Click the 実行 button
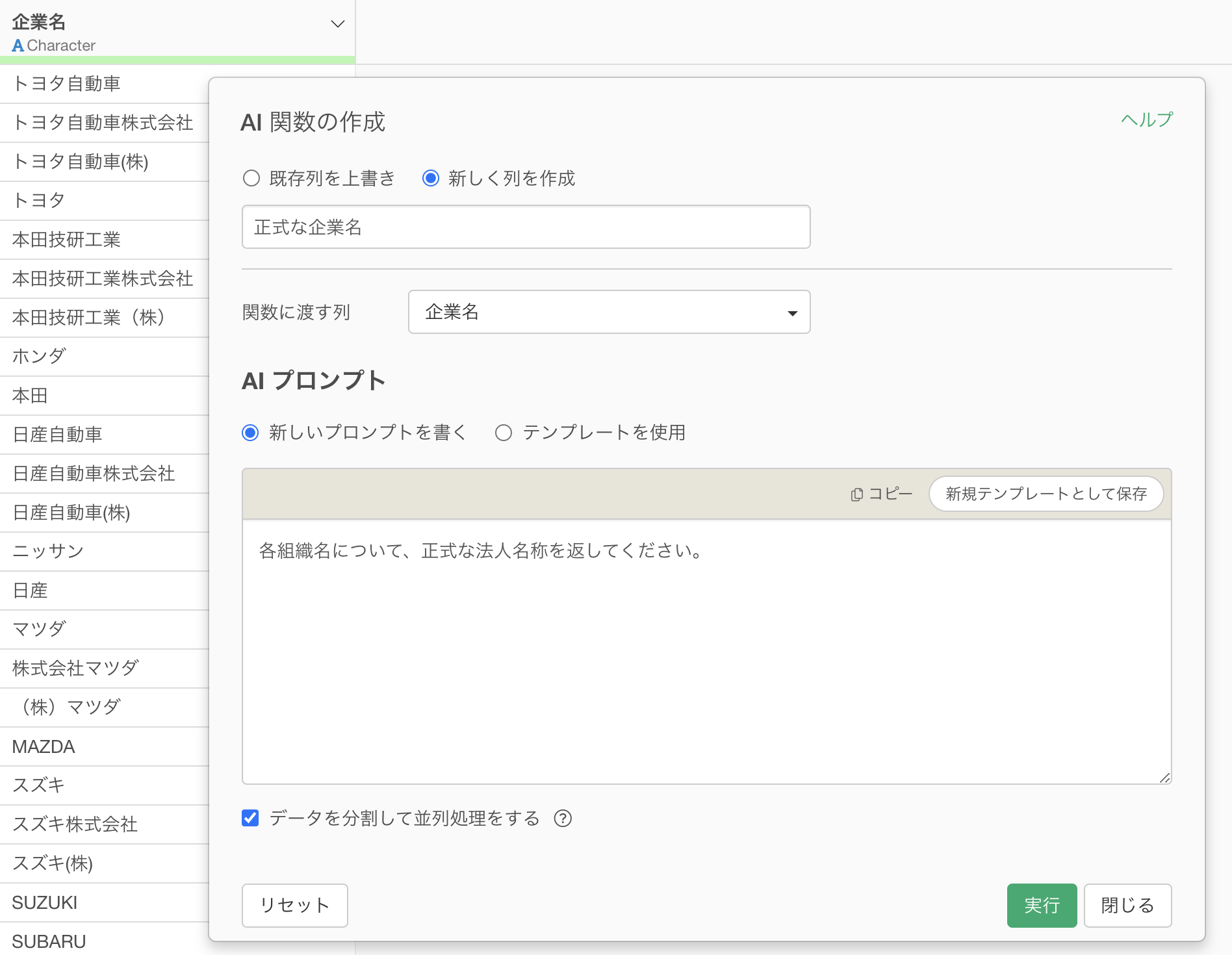Image resolution: width=1232 pixels, height=955 pixels. click(1042, 905)
